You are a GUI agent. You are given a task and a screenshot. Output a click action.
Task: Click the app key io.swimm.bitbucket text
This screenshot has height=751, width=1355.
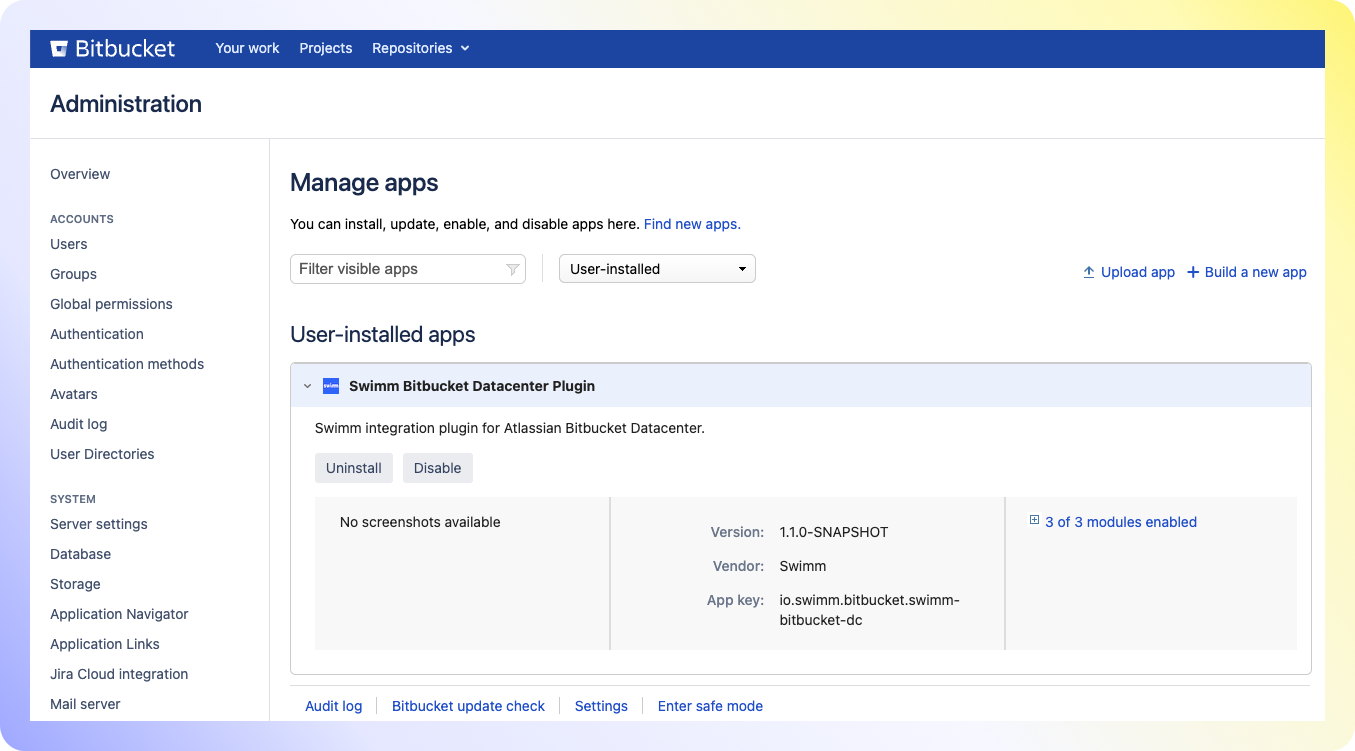coord(870,610)
